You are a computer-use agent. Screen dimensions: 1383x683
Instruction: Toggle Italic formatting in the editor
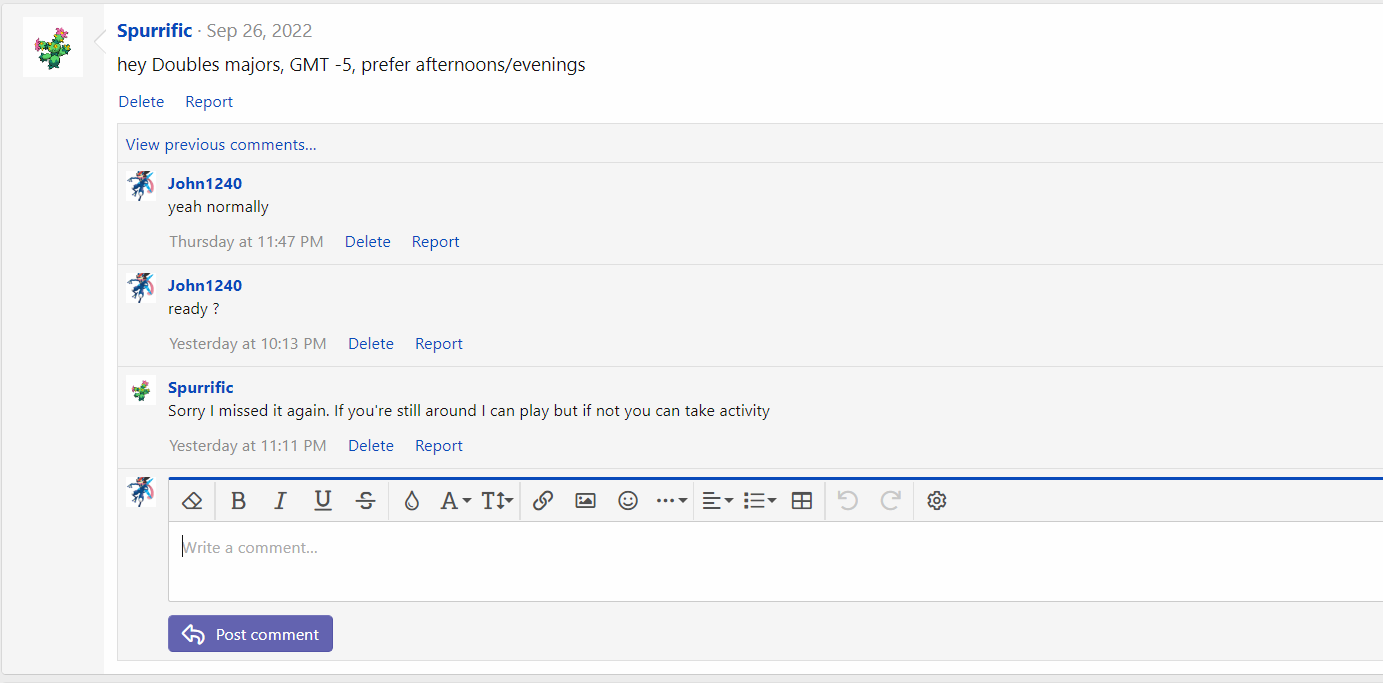click(280, 501)
